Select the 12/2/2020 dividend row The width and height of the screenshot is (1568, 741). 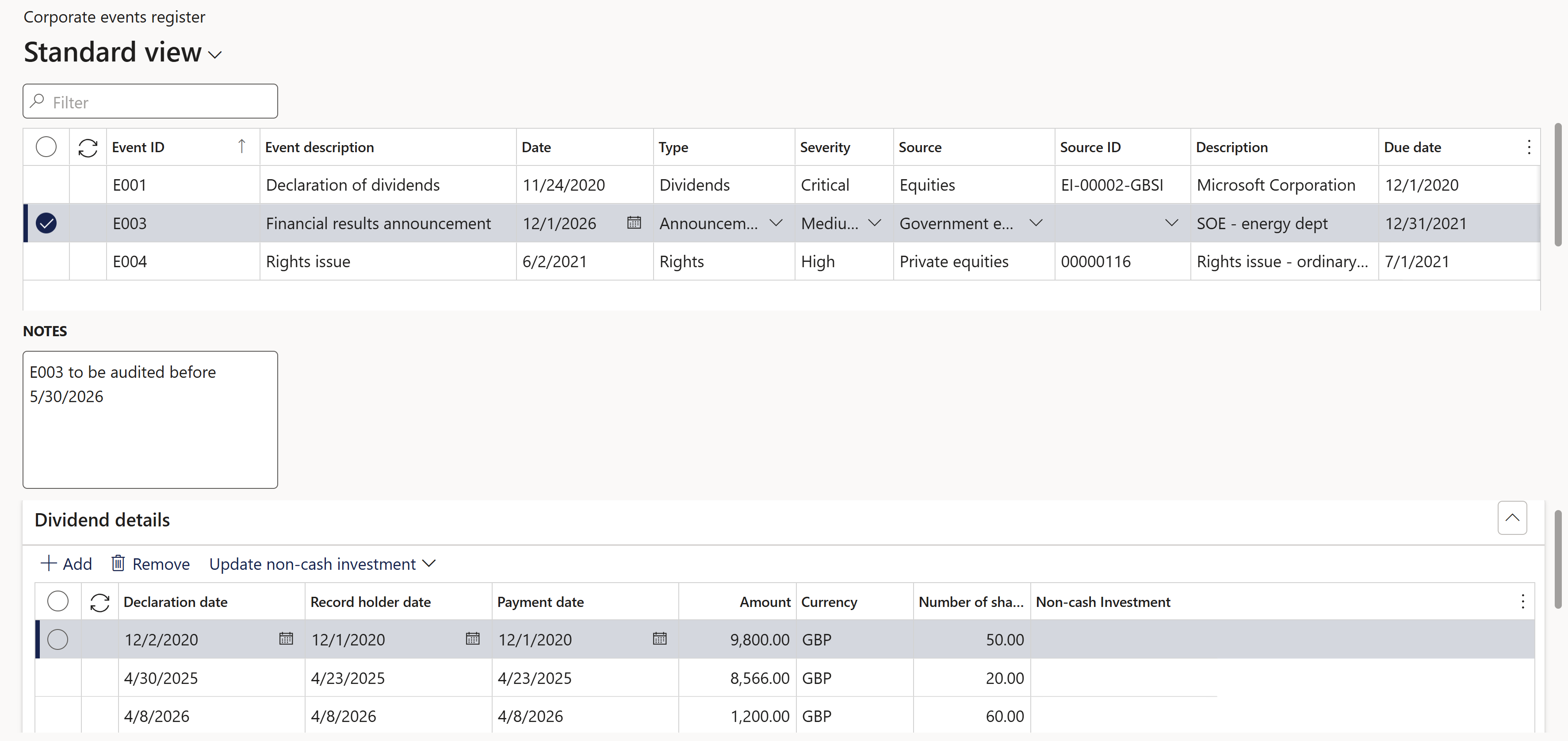tap(58, 639)
